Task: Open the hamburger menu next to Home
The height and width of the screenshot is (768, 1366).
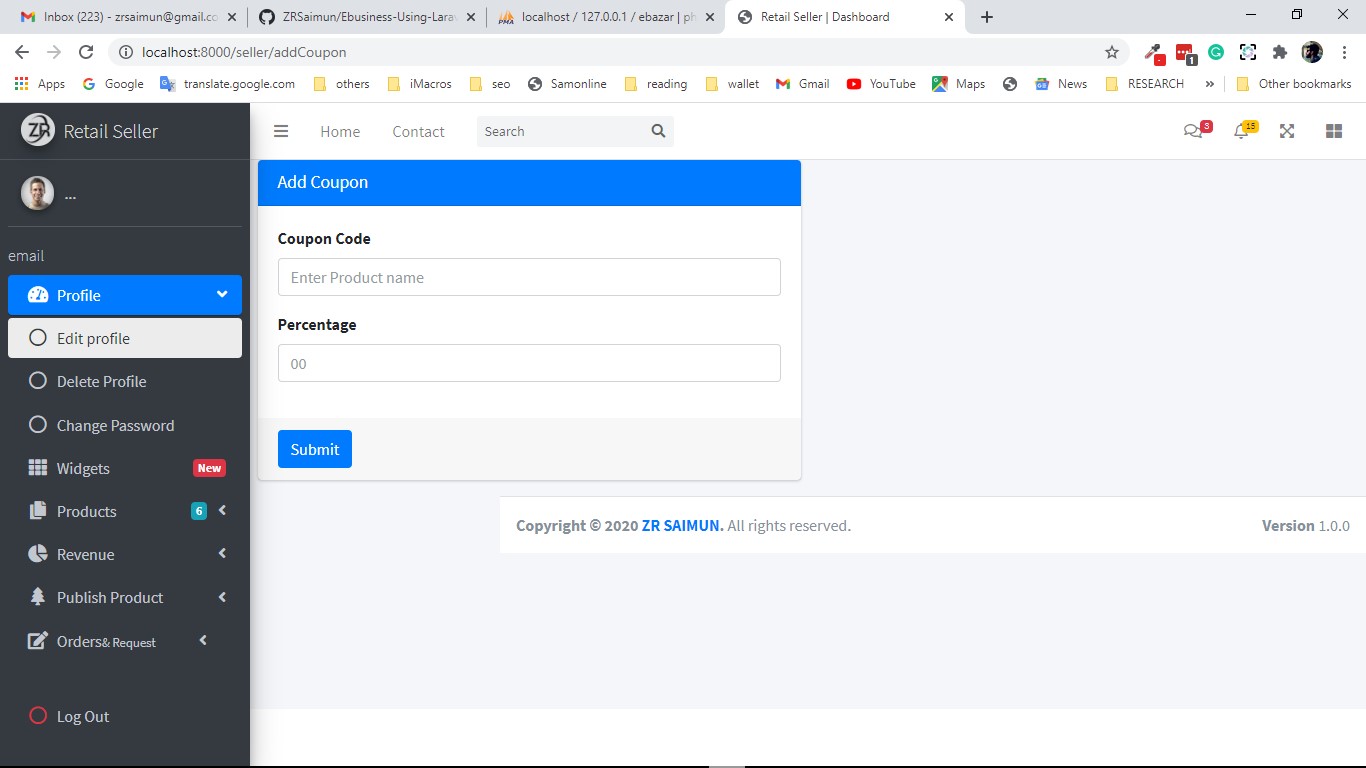Action: pyautogui.click(x=281, y=131)
